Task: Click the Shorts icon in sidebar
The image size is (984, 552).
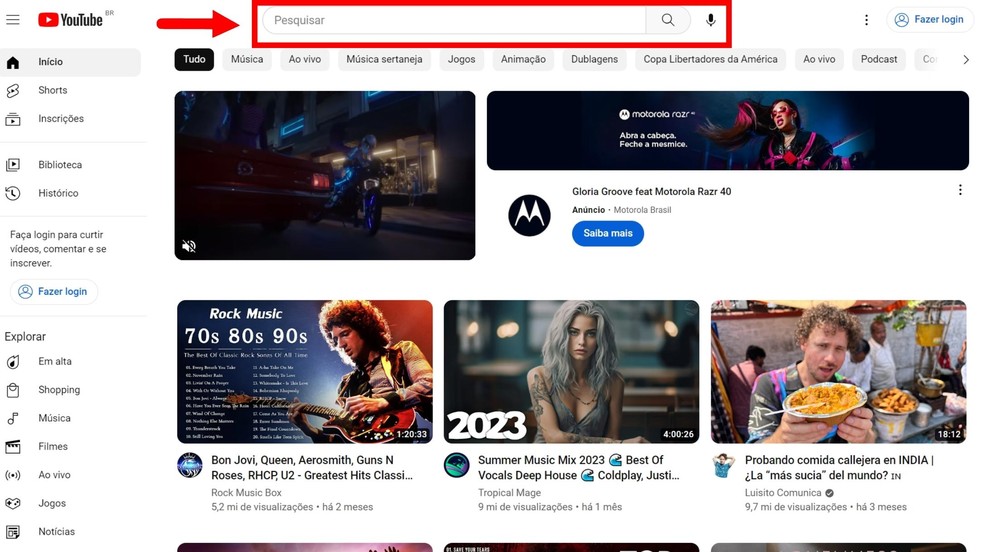Action: coord(13,91)
